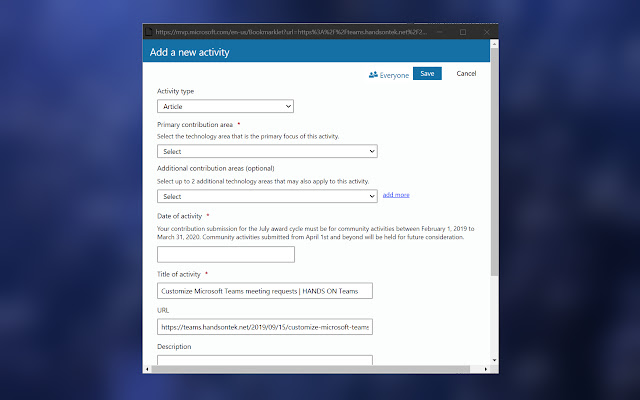Click the window address URL text
This screenshot has width=640, height=400.
point(291,32)
